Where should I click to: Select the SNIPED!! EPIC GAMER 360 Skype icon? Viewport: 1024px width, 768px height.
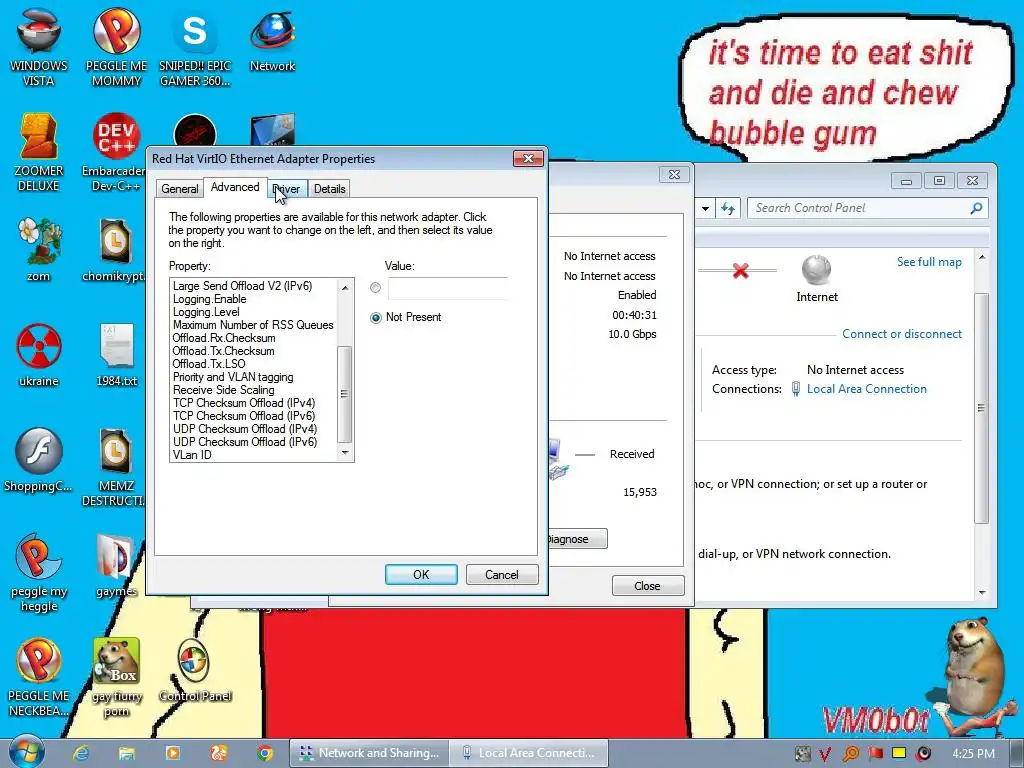coord(195,46)
